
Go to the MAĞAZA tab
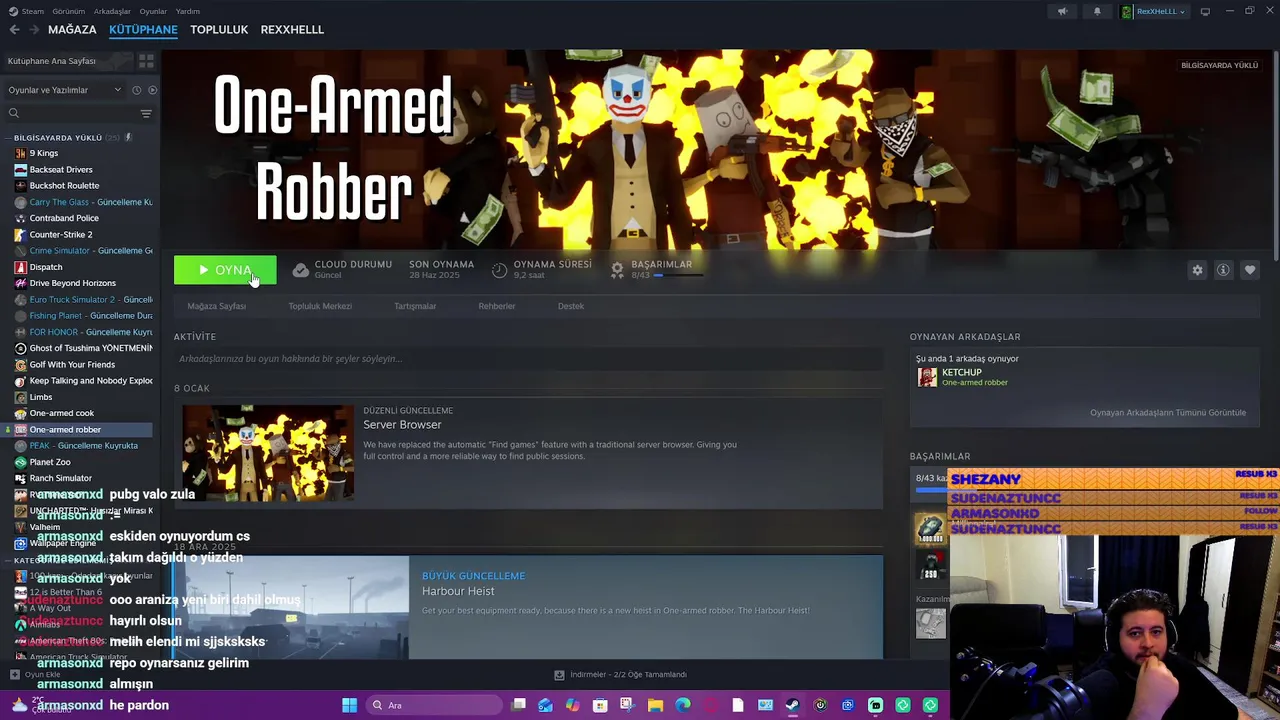pyautogui.click(x=72, y=30)
